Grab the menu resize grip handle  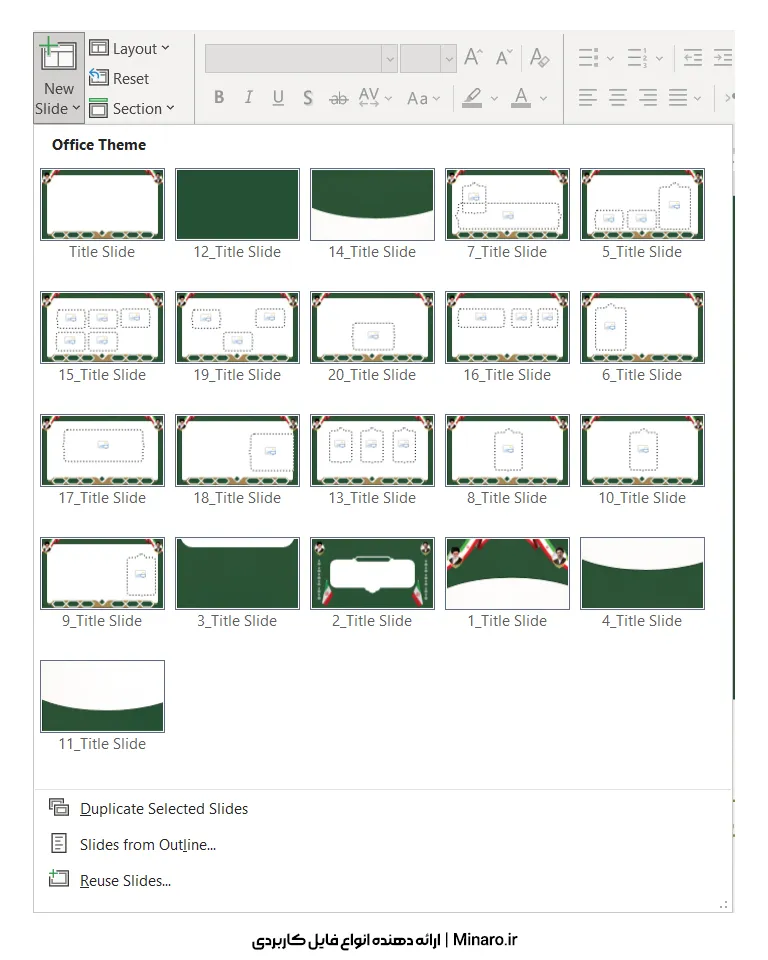[x=724, y=904]
